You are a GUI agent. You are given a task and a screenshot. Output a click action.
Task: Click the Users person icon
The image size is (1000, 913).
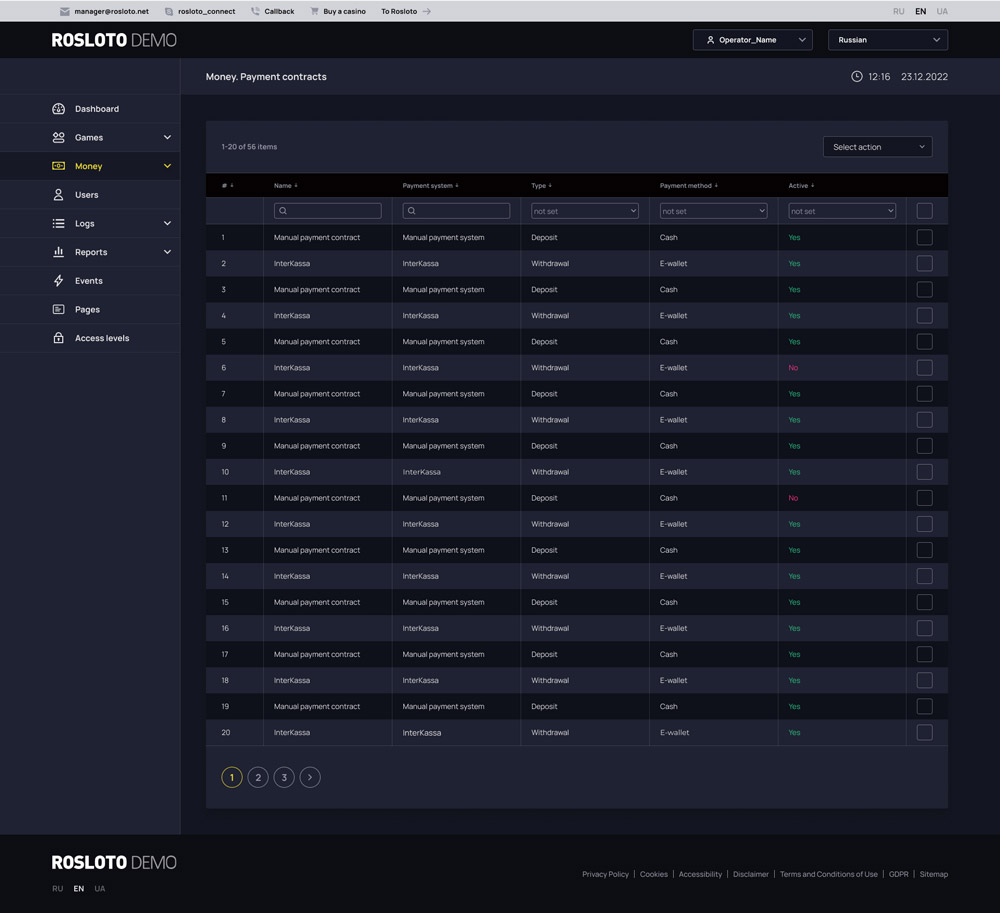pyautogui.click(x=58, y=195)
